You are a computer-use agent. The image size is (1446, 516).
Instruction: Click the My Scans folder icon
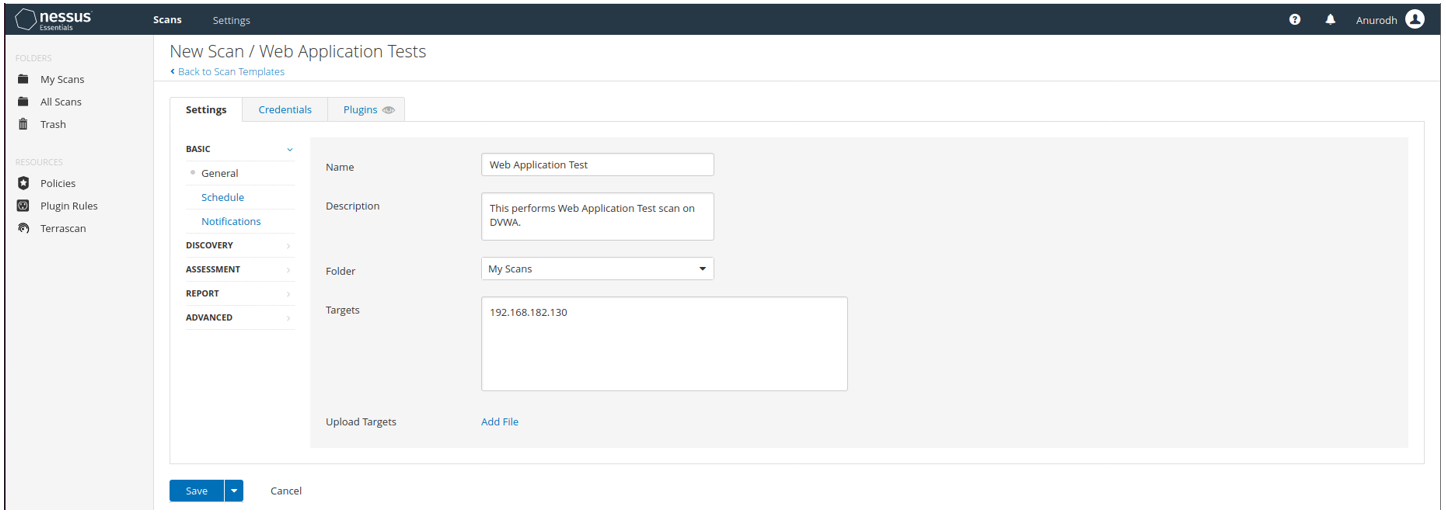(23, 79)
